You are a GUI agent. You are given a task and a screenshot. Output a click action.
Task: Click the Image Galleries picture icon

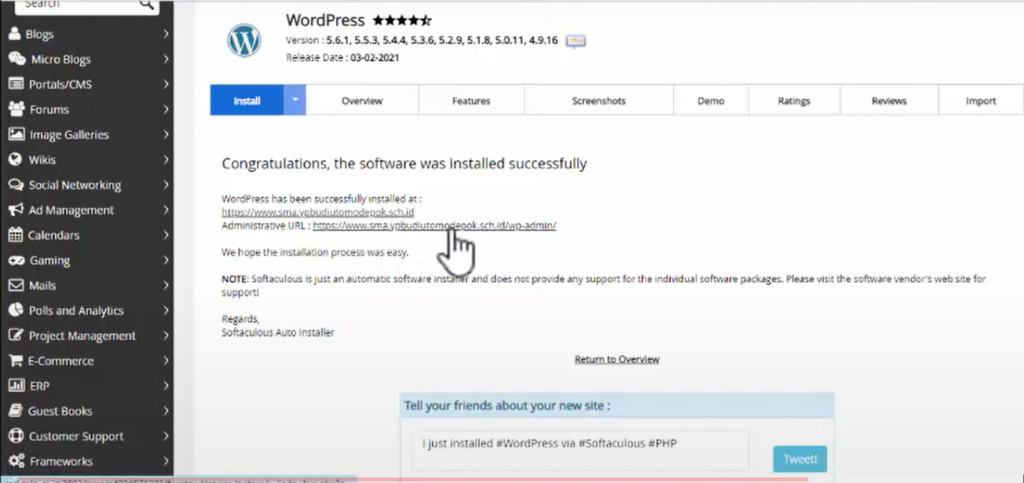tap(16, 134)
